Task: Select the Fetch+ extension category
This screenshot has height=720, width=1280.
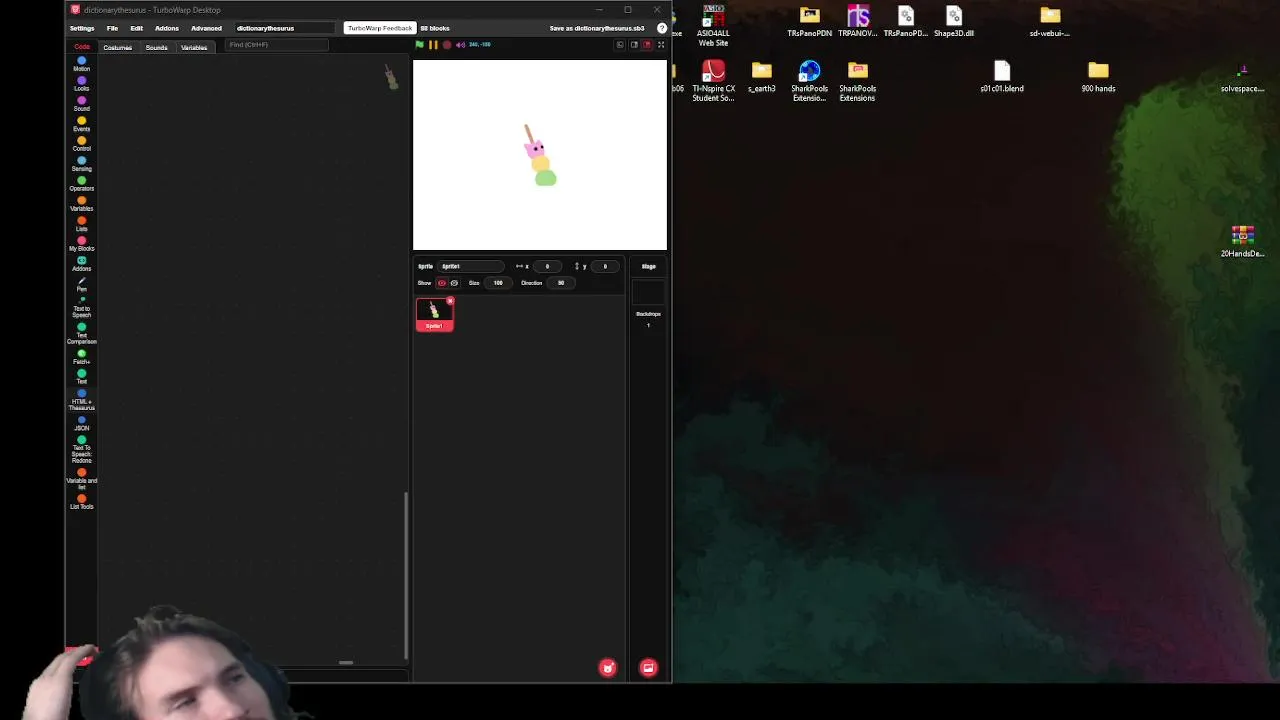Action: [81, 357]
